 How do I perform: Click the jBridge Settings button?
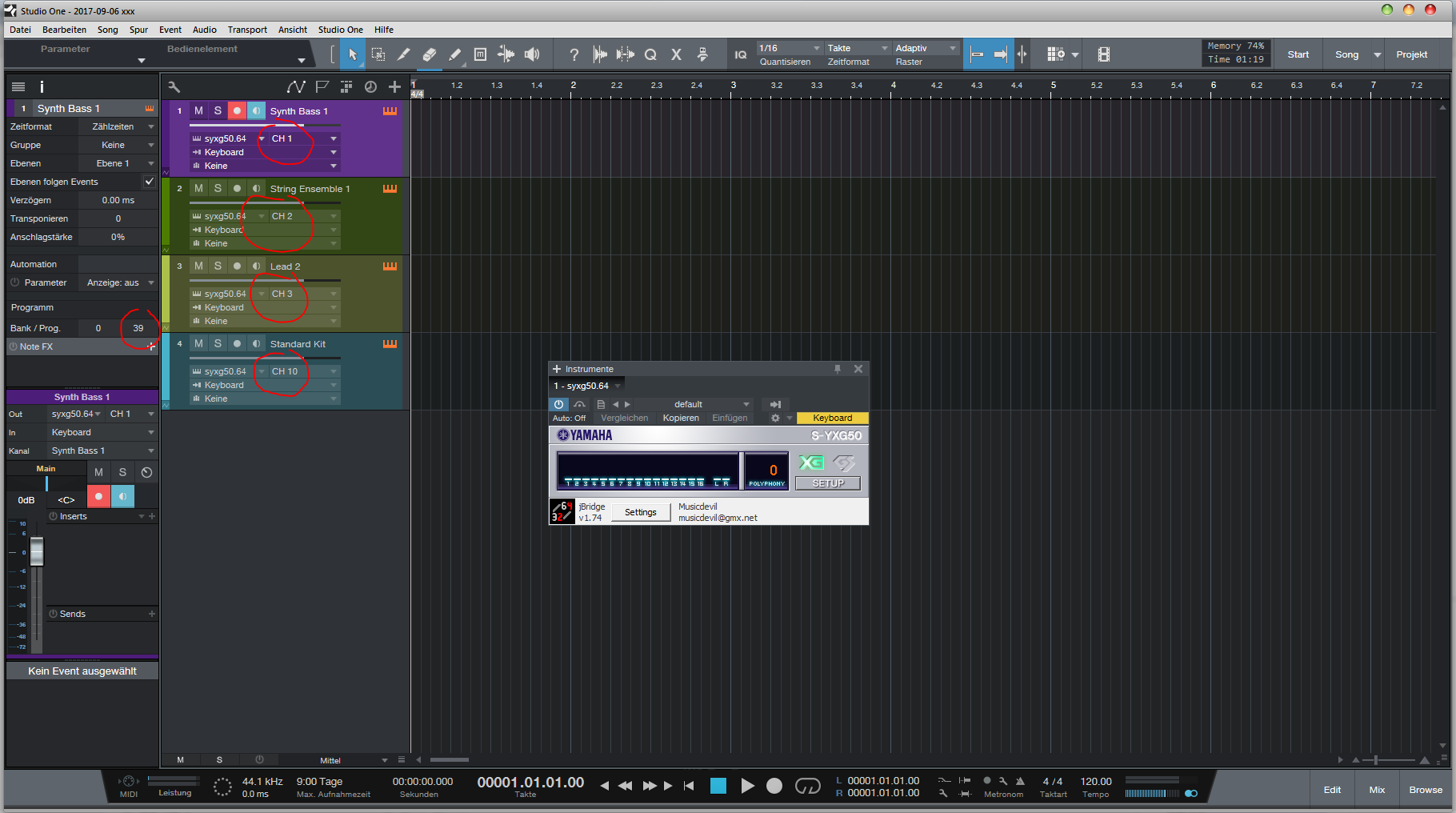[640, 512]
